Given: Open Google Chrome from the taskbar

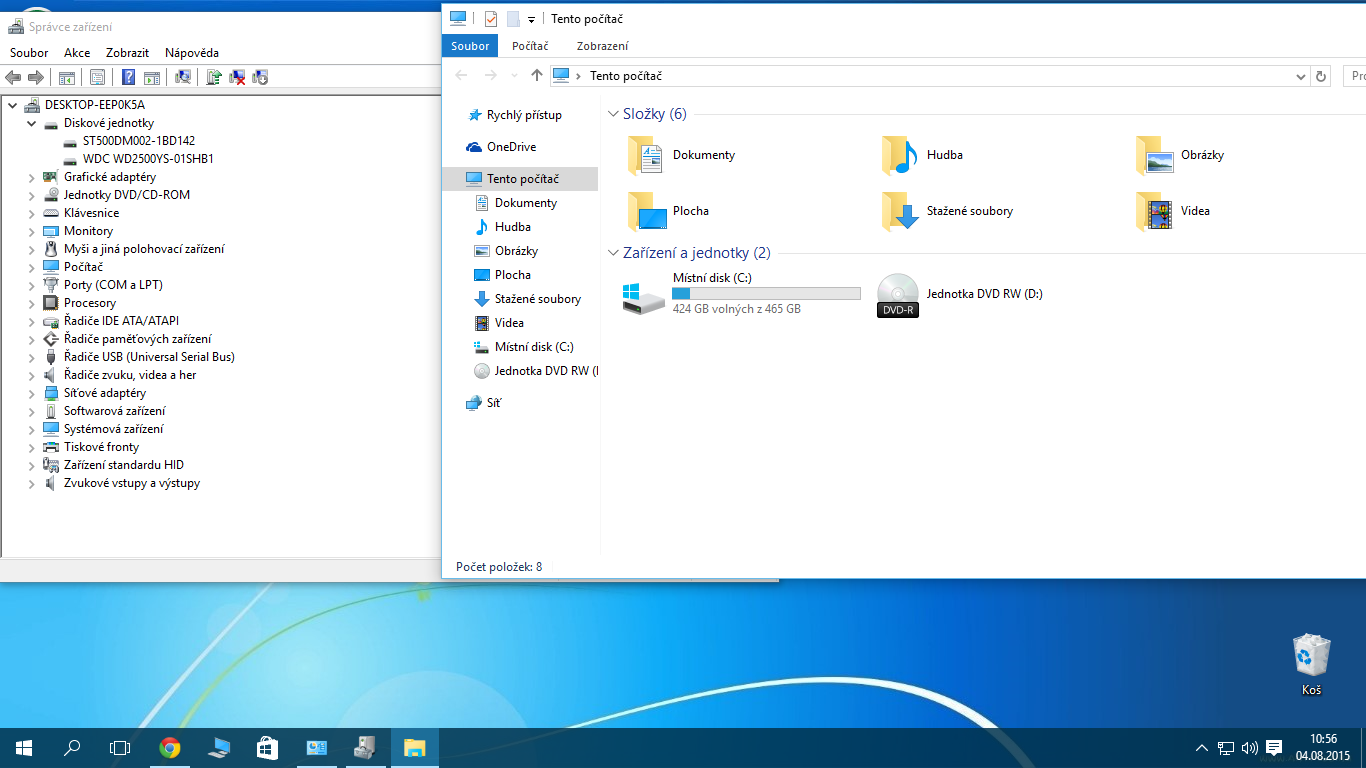Looking at the screenshot, I should [170, 747].
